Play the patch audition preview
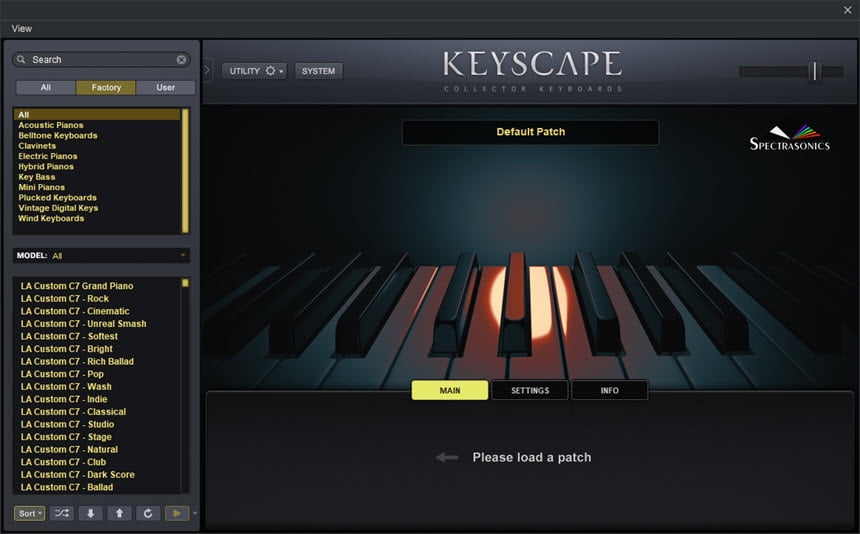 [x=177, y=514]
